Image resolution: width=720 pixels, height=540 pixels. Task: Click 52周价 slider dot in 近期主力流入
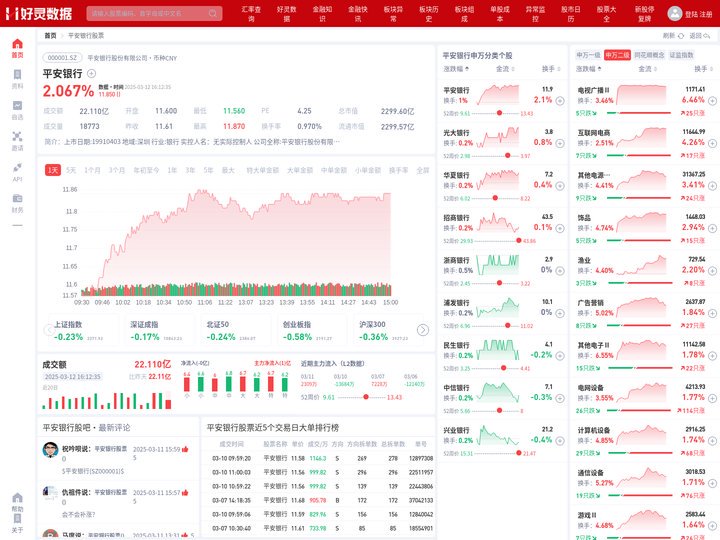coord(366,397)
